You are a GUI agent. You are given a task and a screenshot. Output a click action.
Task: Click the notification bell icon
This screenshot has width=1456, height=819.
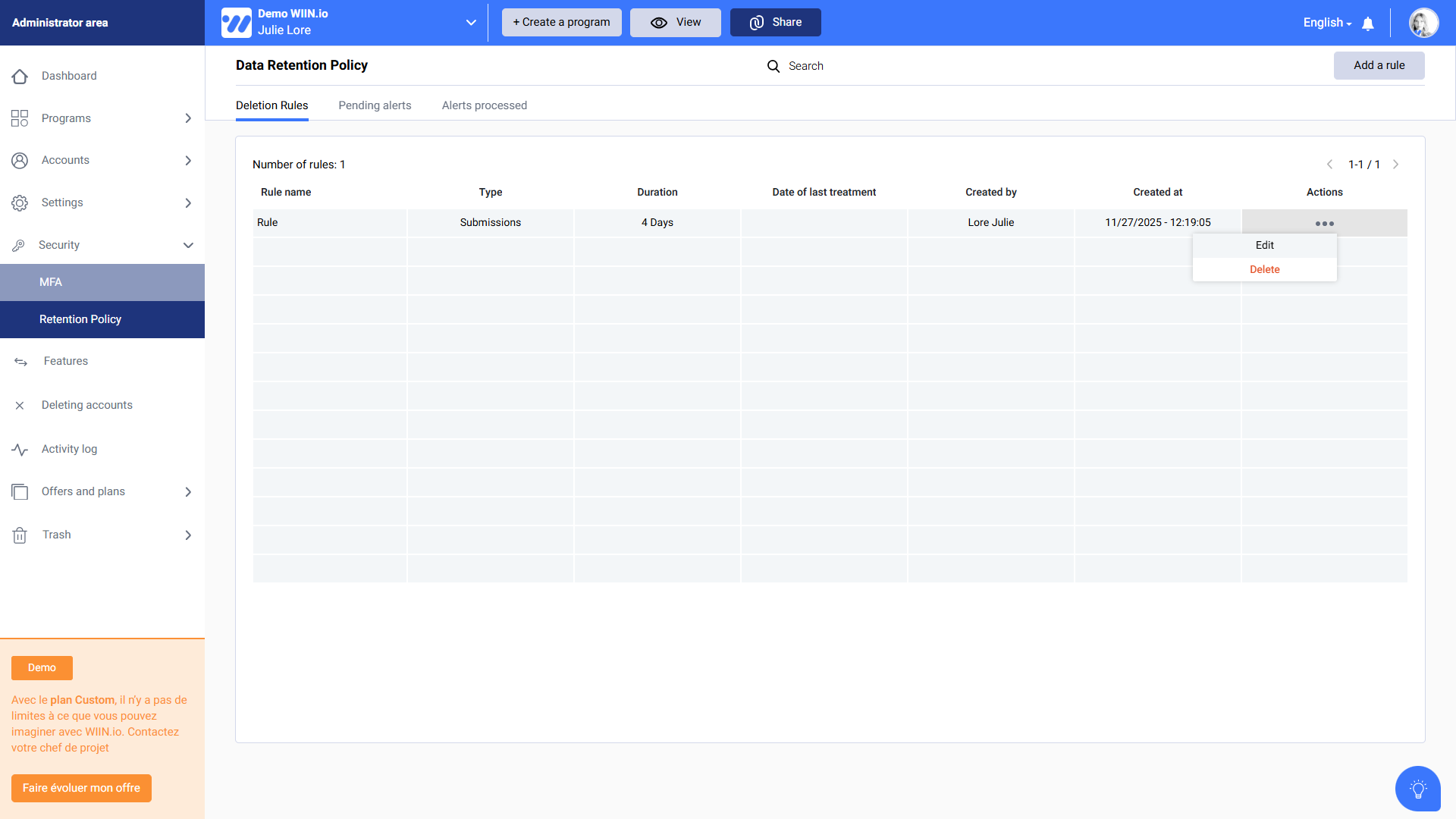pos(1368,24)
